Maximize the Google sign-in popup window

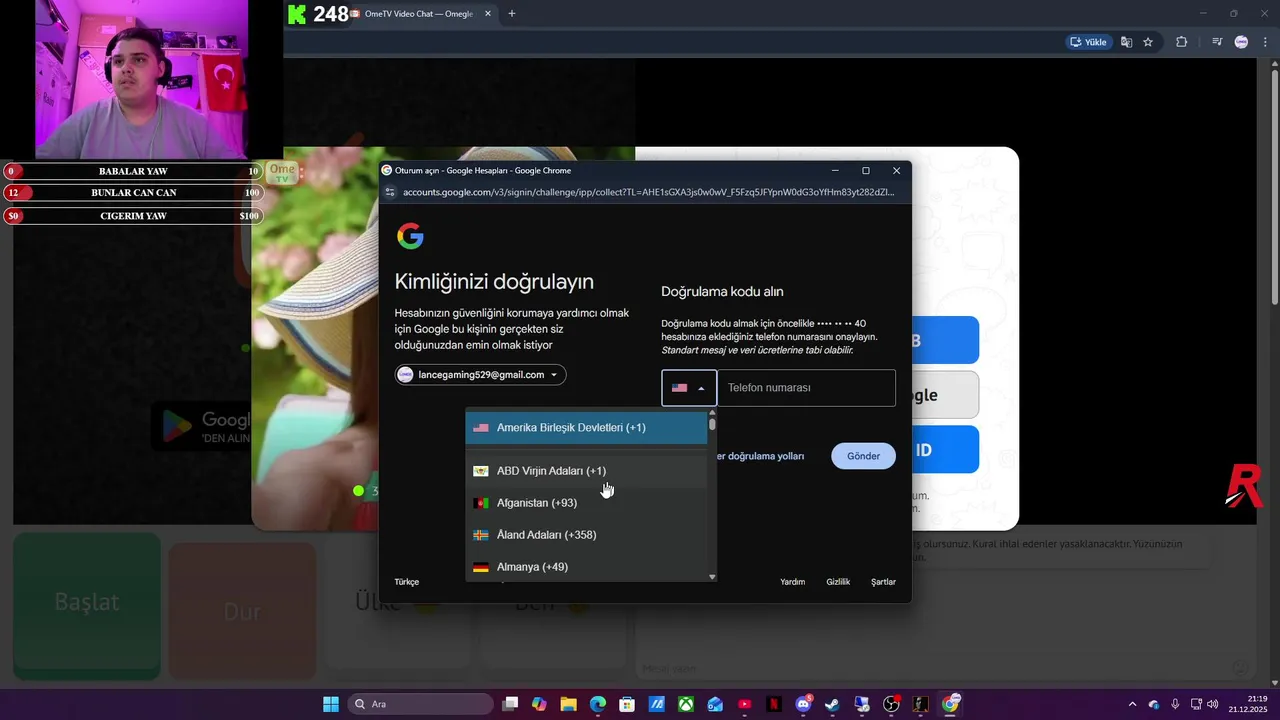865,170
